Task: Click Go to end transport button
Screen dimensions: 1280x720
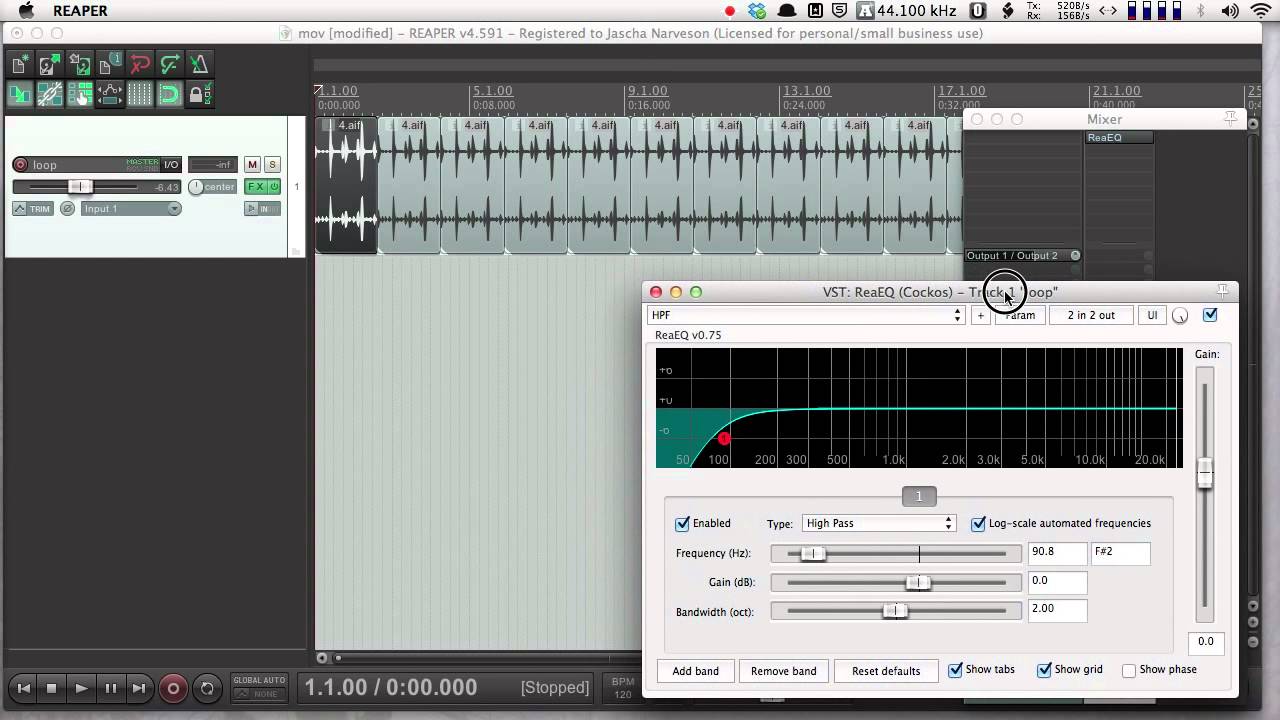Action: coord(140,688)
